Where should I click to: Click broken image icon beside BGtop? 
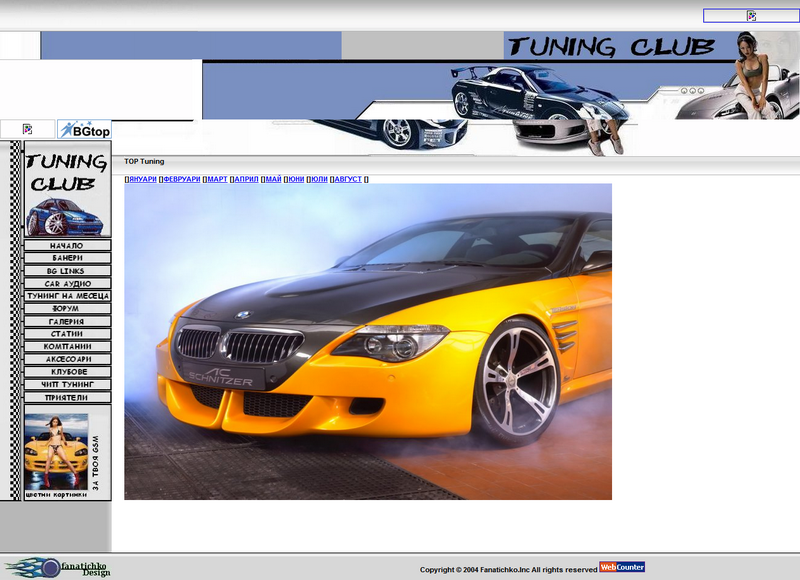28,129
